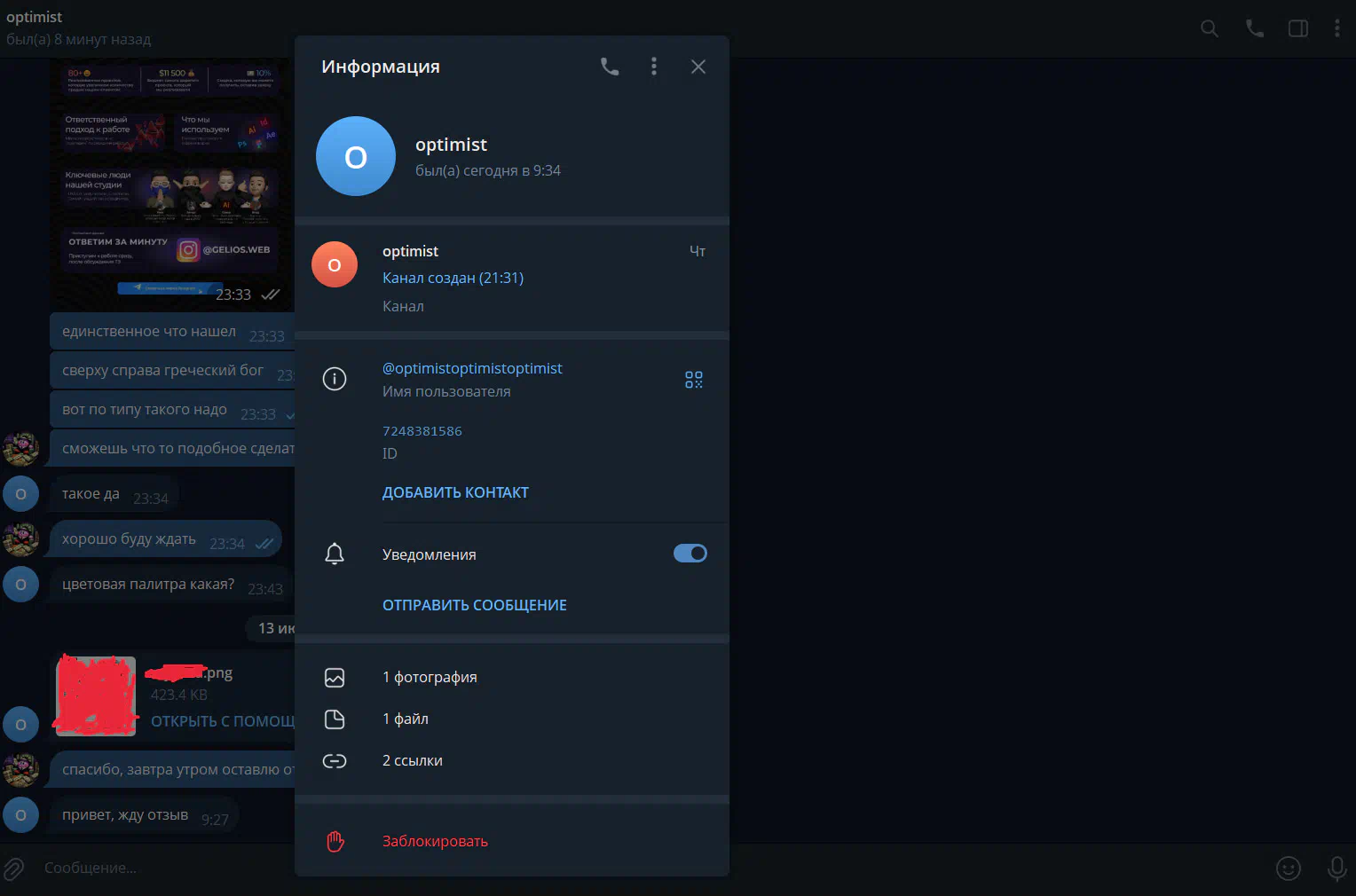Click the message 'вот по типу такого надо'
This screenshot has width=1356, height=896.
[x=172, y=409]
